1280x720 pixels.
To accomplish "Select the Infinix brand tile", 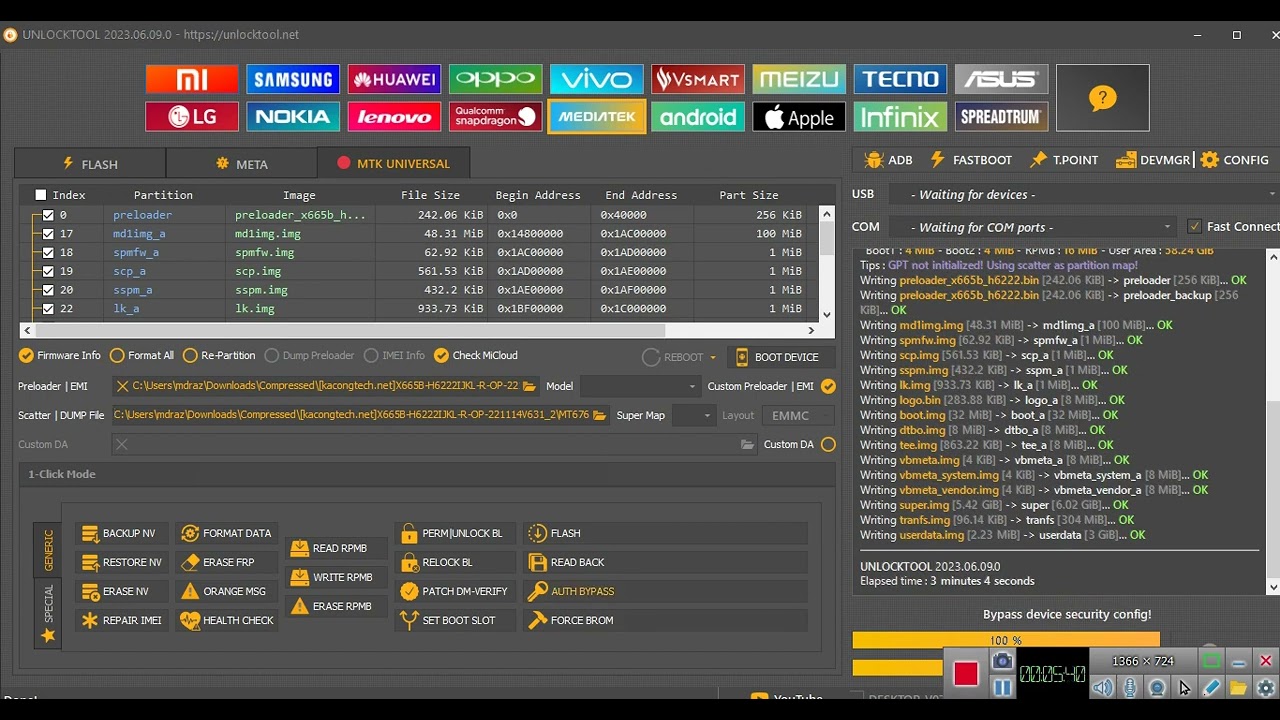I will tap(900, 116).
